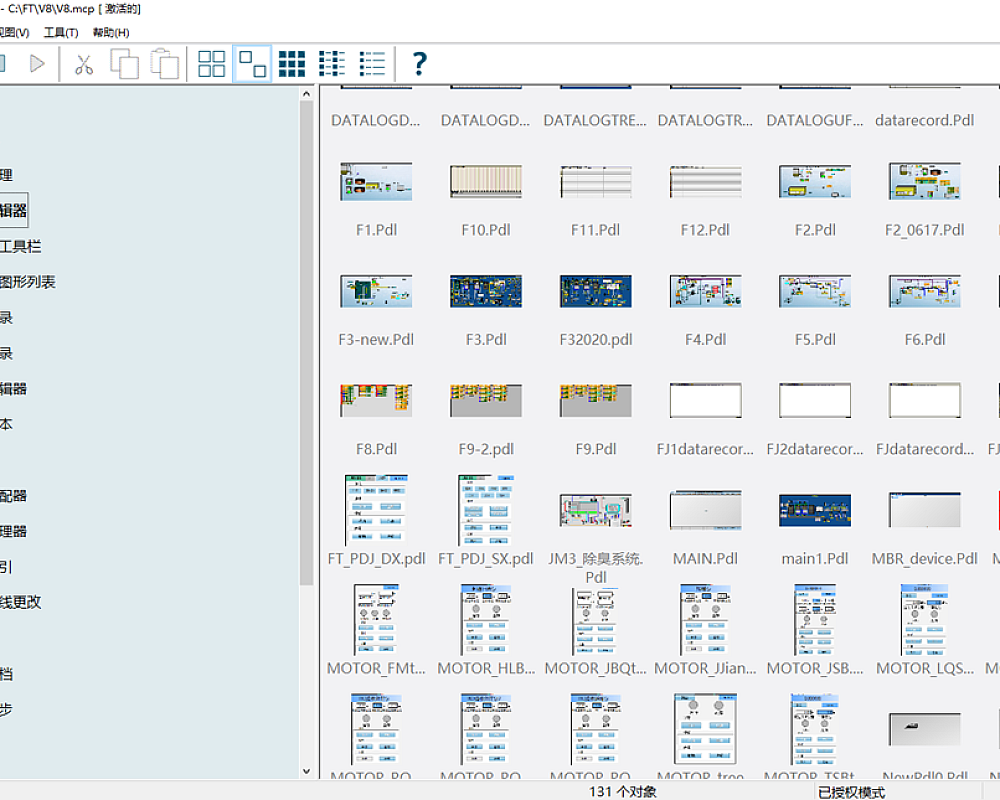Activate the project runtime play icon
Image resolution: width=1000 pixels, height=800 pixels.
[x=40, y=63]
